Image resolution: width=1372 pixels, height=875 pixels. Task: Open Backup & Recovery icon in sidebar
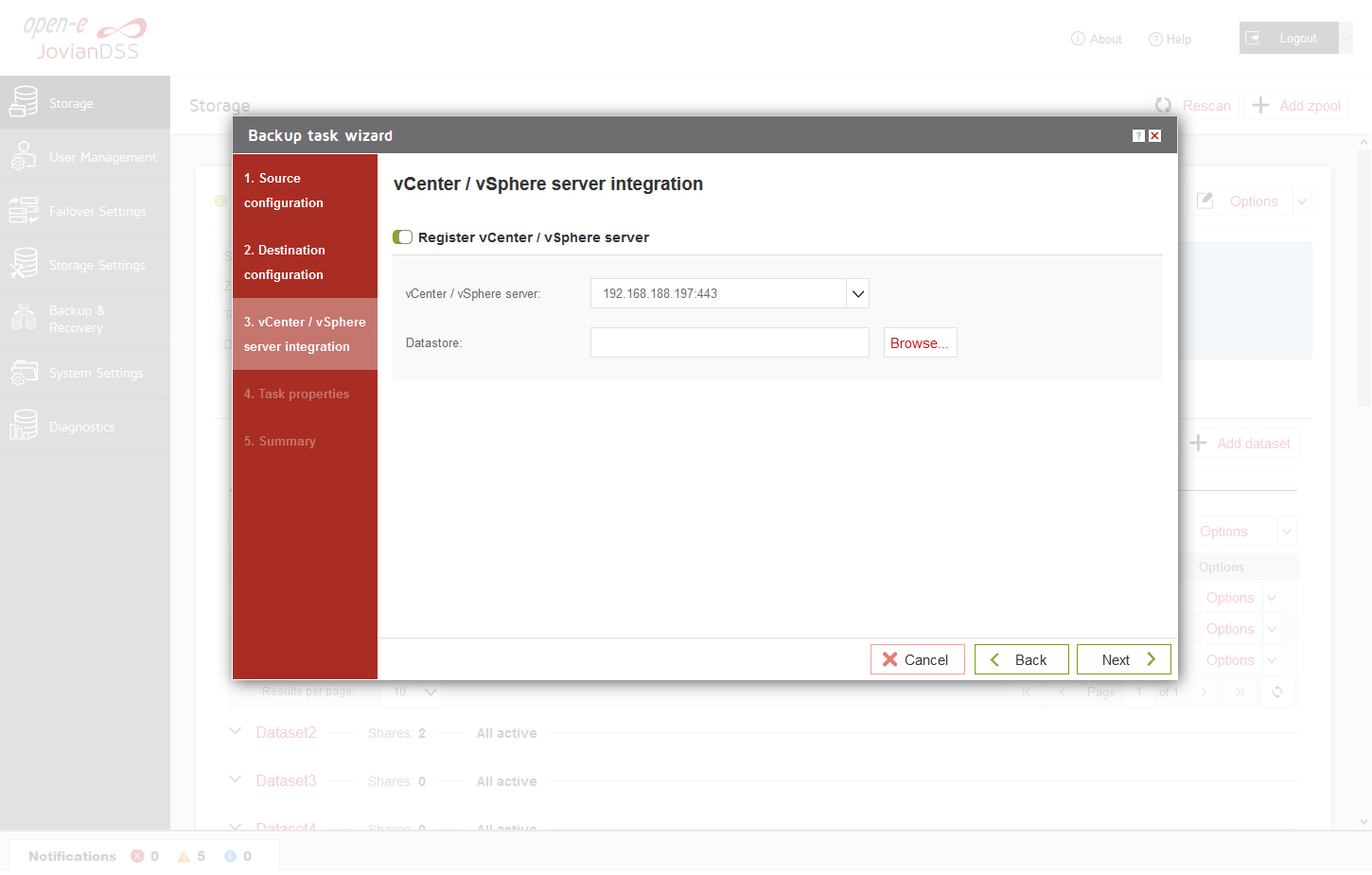click(x=24, y=318)
